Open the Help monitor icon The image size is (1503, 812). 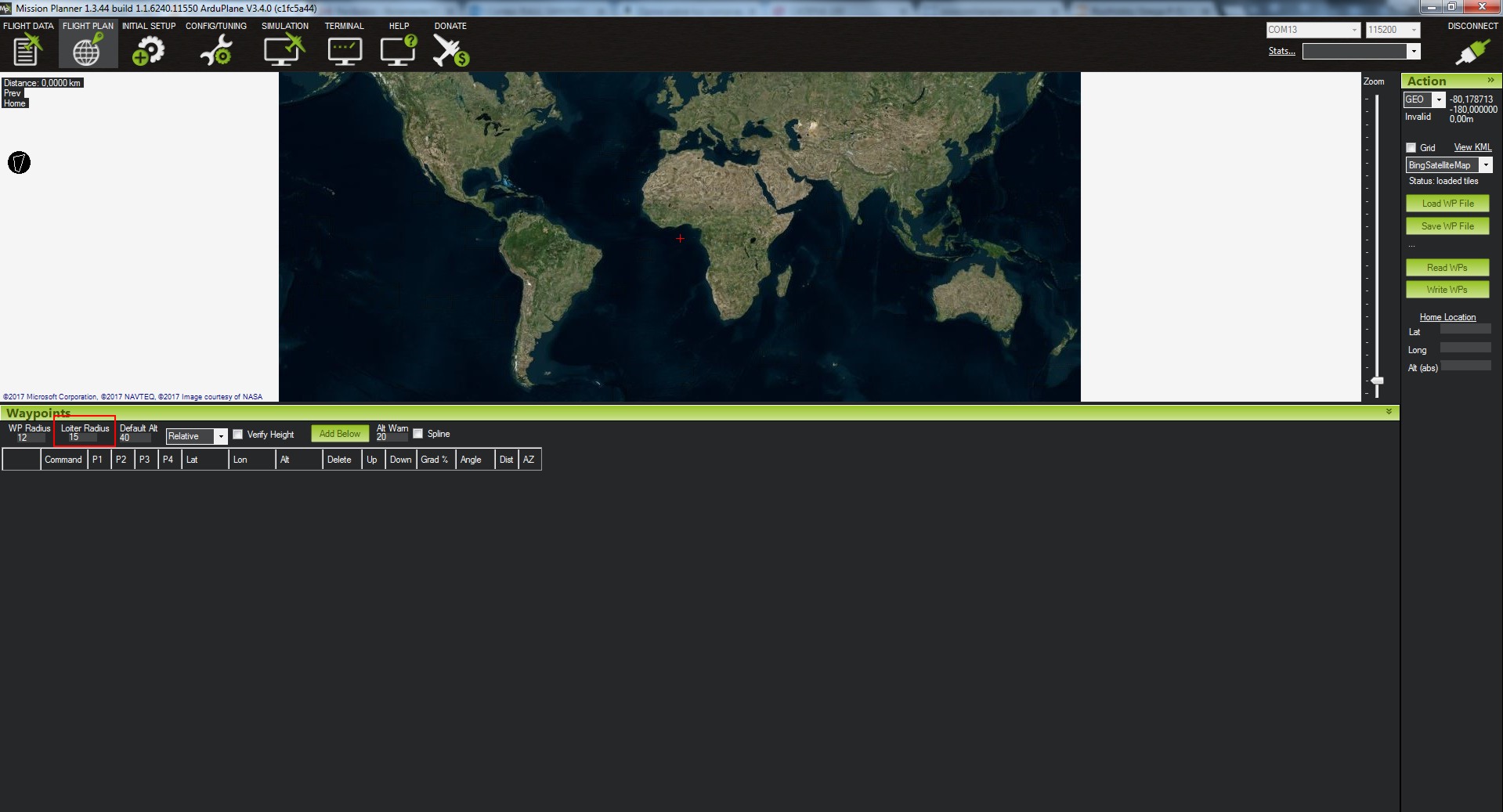[x=398, y=50]
